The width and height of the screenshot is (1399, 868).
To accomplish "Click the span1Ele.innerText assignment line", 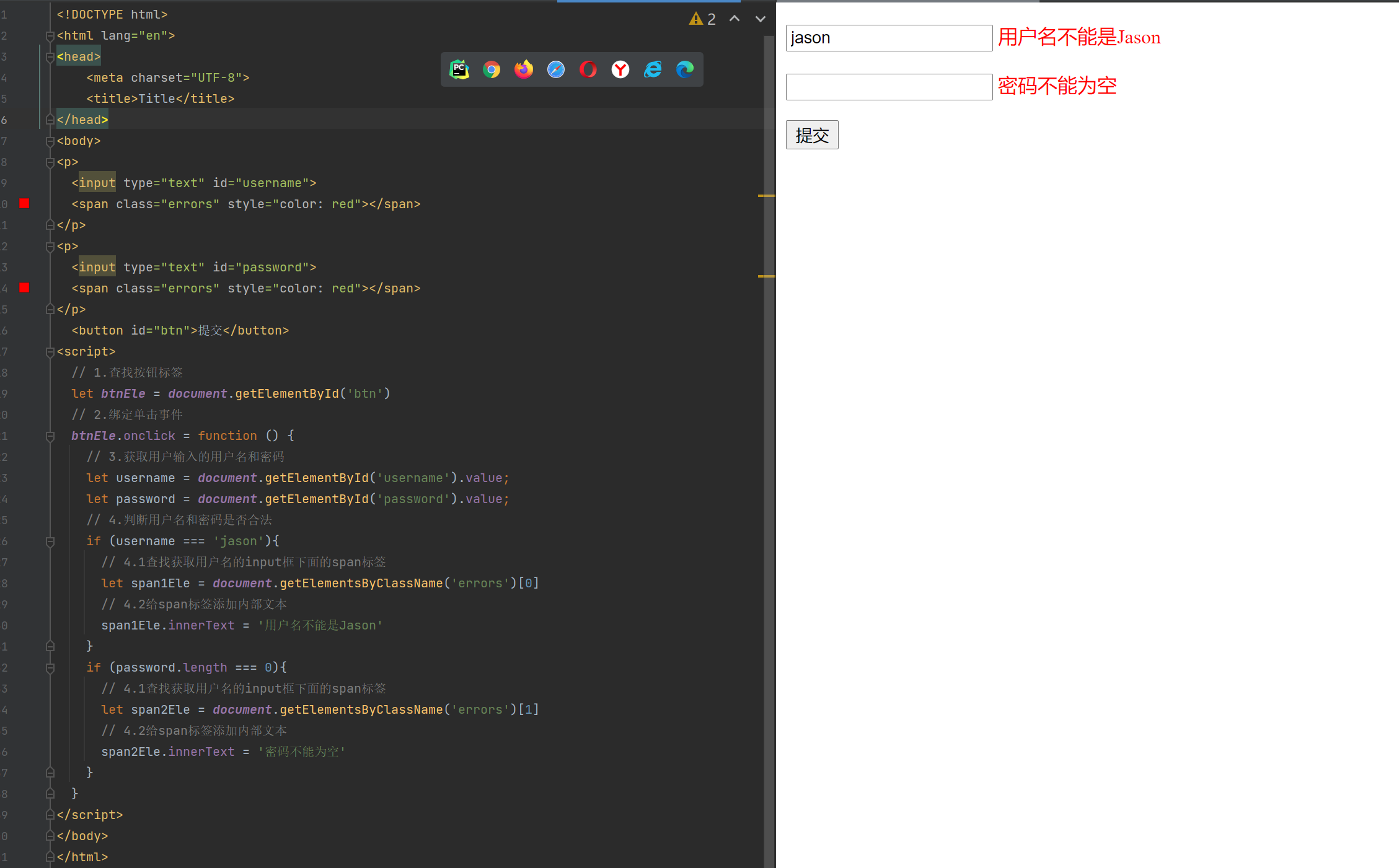I will coord(242,625).
